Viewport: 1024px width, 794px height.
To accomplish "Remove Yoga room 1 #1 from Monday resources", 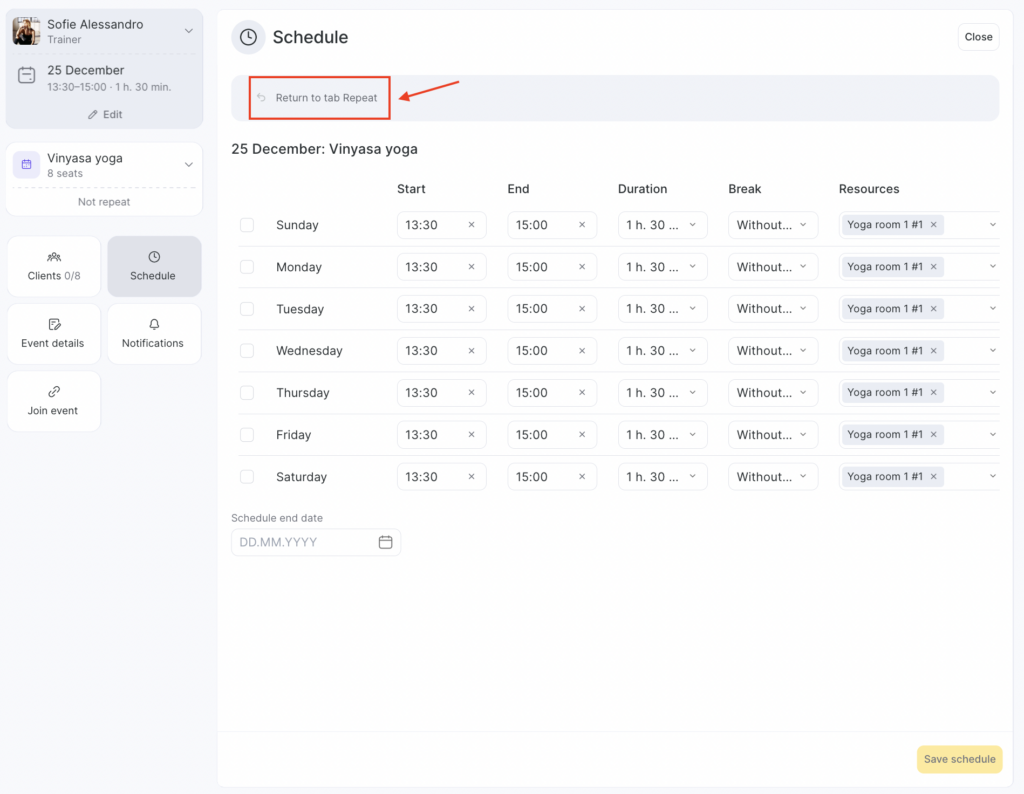I will [933, 267].
